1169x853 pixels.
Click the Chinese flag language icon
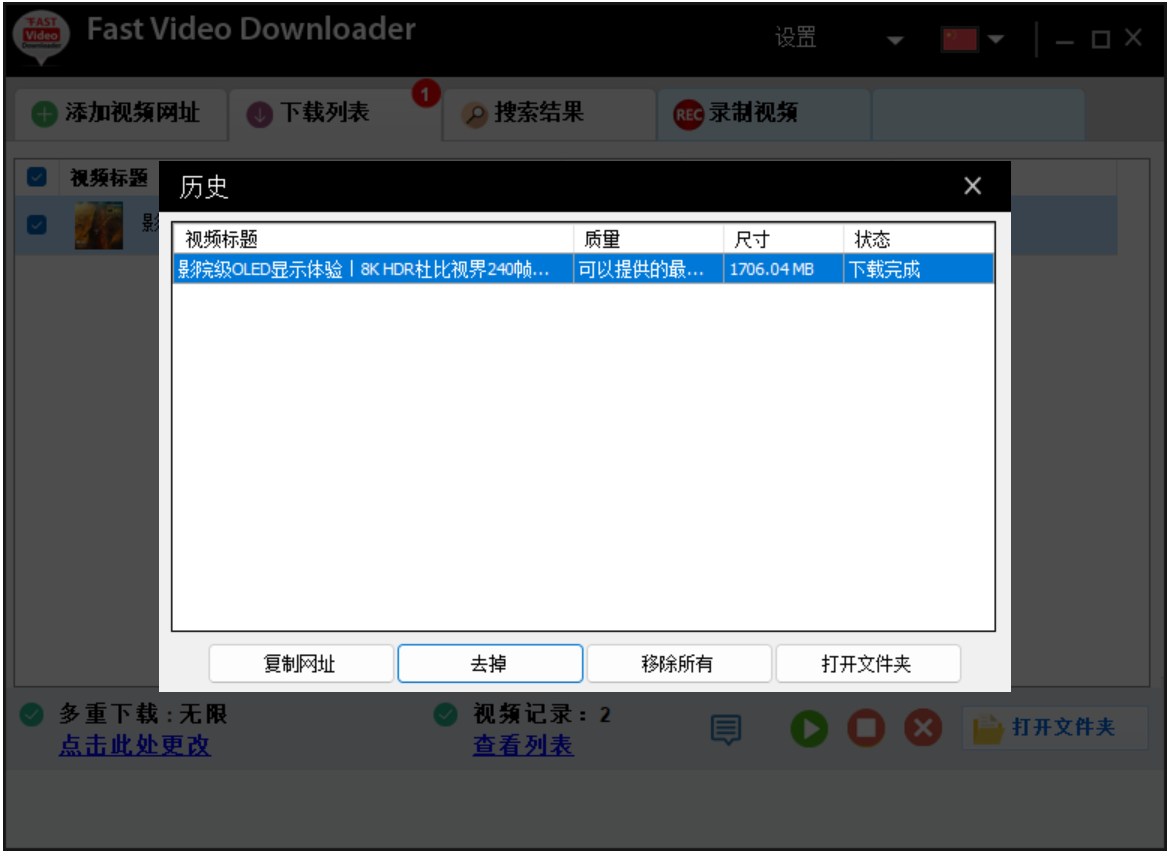960,40
